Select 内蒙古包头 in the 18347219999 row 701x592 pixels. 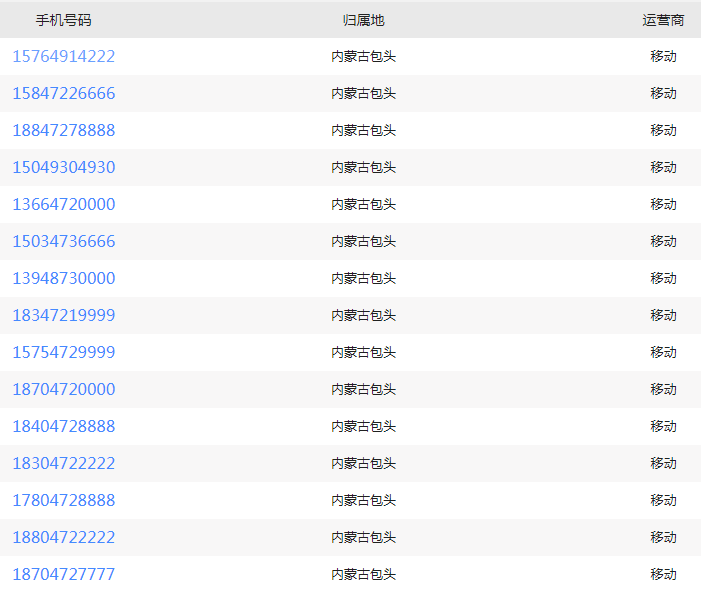coord(363,315)
